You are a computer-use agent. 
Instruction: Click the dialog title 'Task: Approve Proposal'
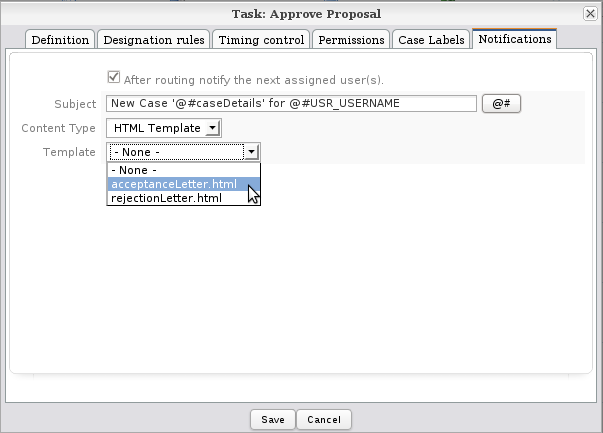pyautogui.click(x=301, y=13)
